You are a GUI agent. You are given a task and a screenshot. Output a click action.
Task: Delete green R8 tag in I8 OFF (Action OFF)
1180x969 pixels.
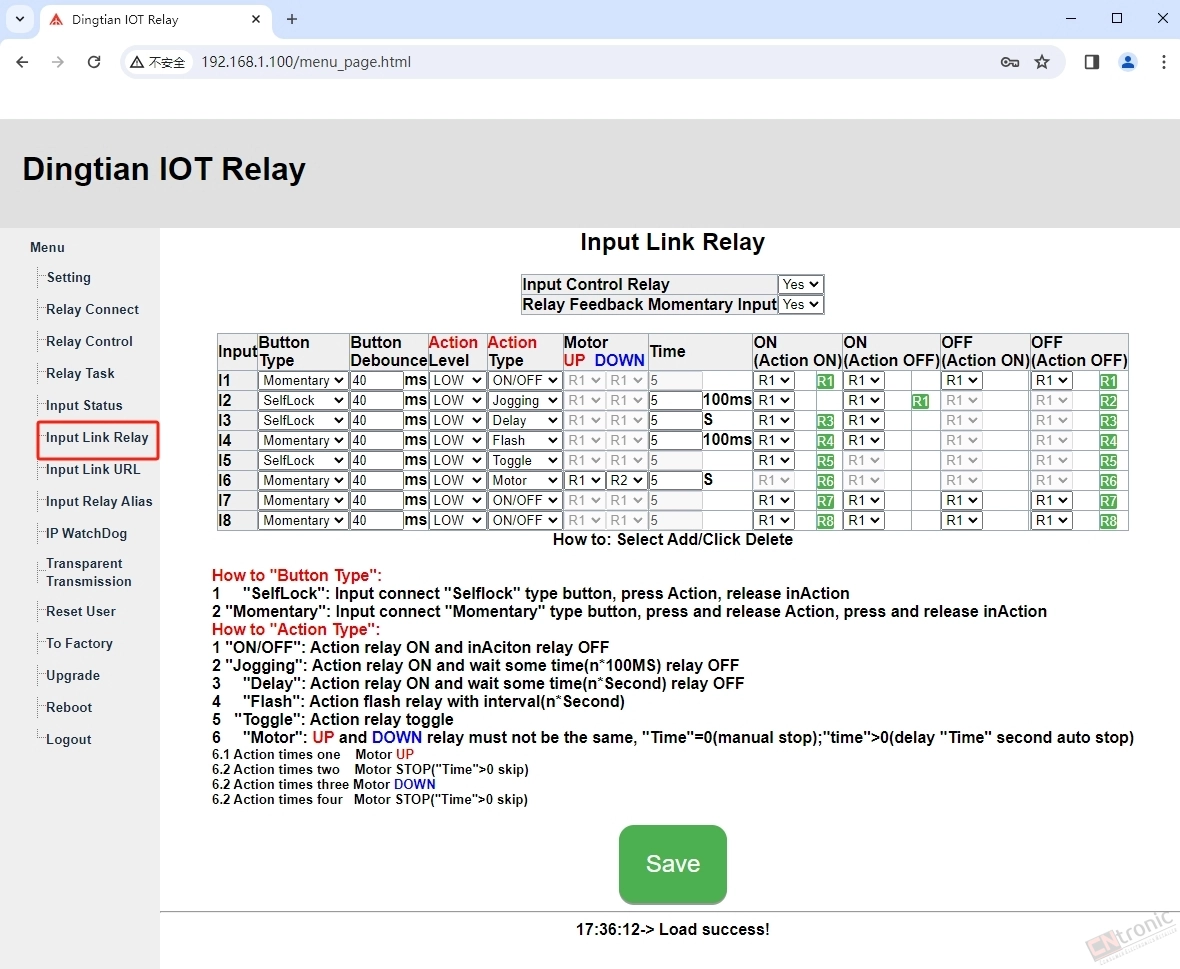[1108, 521]
